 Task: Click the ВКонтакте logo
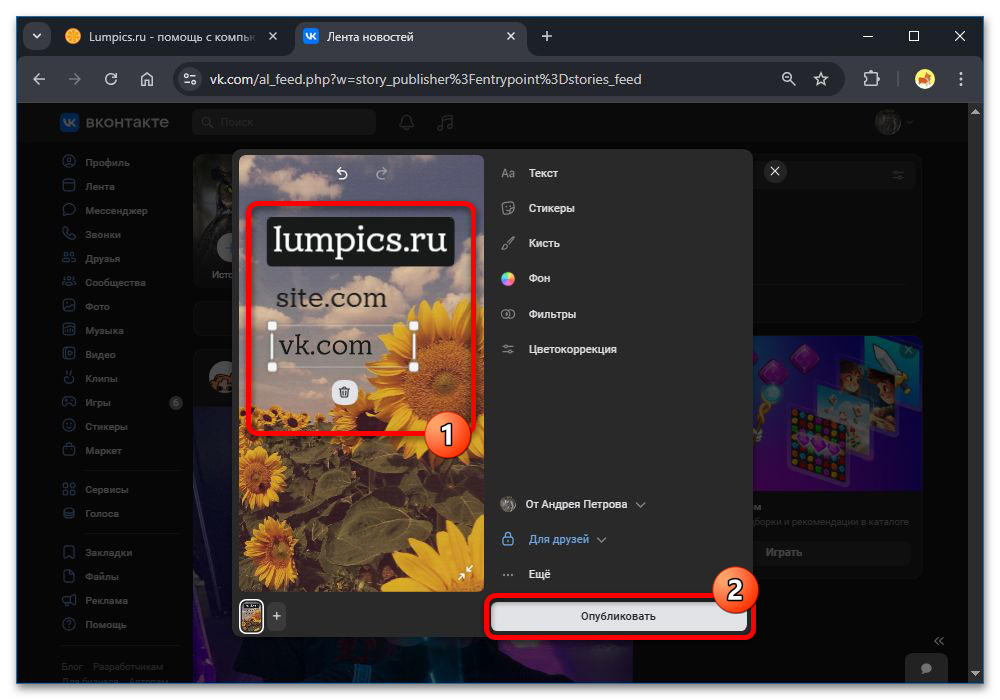[x=115, y=122]
